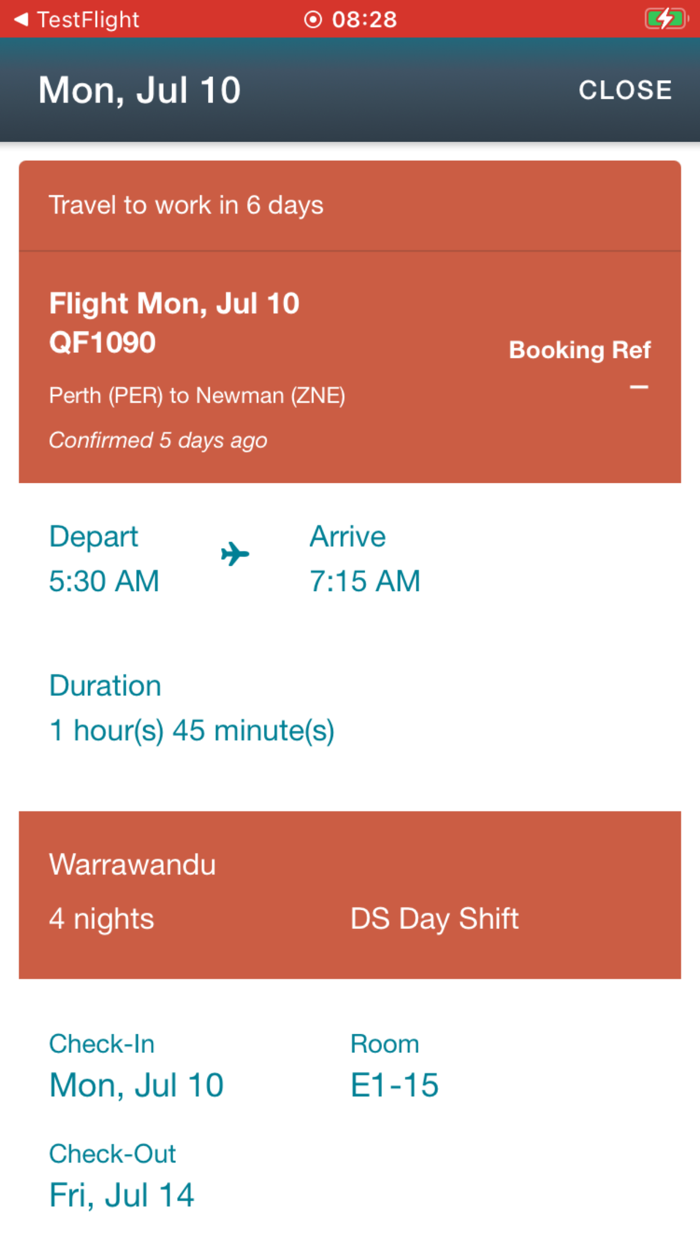Tap the Depart time 5:30 AM
The width and height of the screenshot is (700, 1244).
[104, 581]
